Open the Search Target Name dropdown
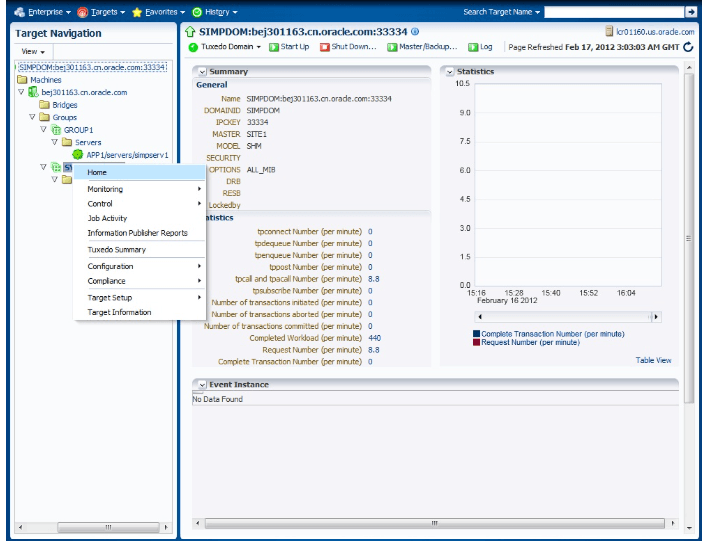Image resolution: width=702 pixels, height=541 pixels. [x=501, y=12]
